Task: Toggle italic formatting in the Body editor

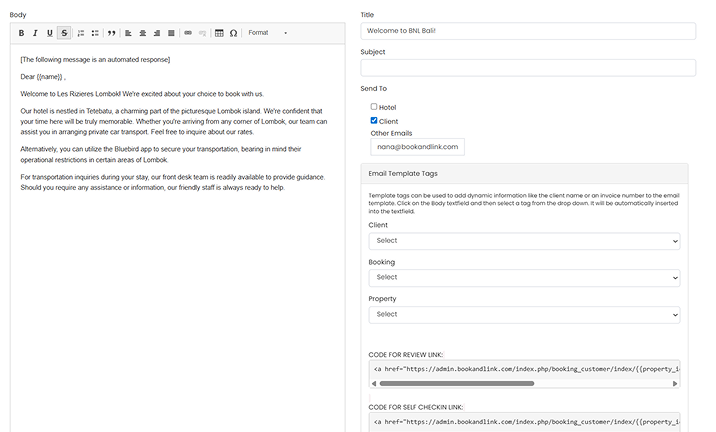Action: point(35,33)
